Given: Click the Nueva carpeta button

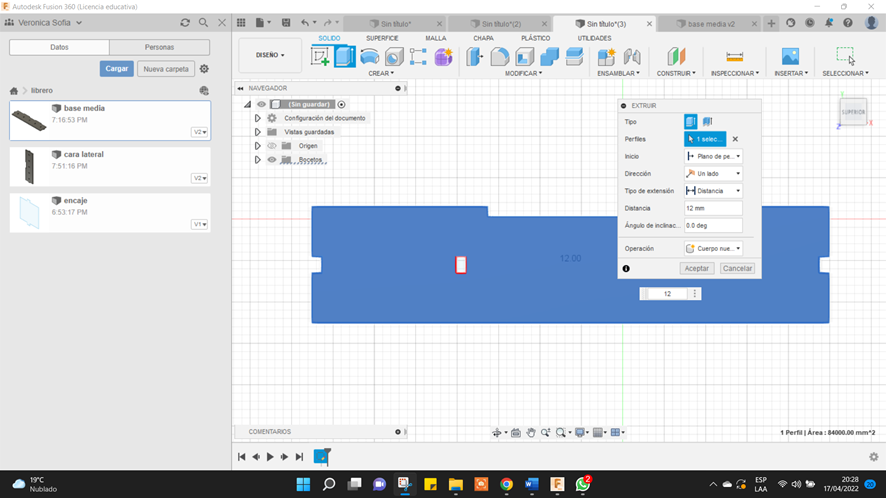Looking at the screenshot, I should point(166,69).
